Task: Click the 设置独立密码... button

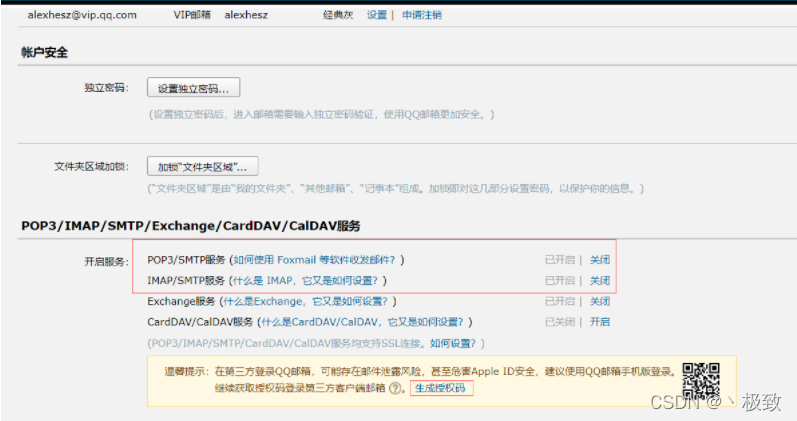Action: coord(194,88)
